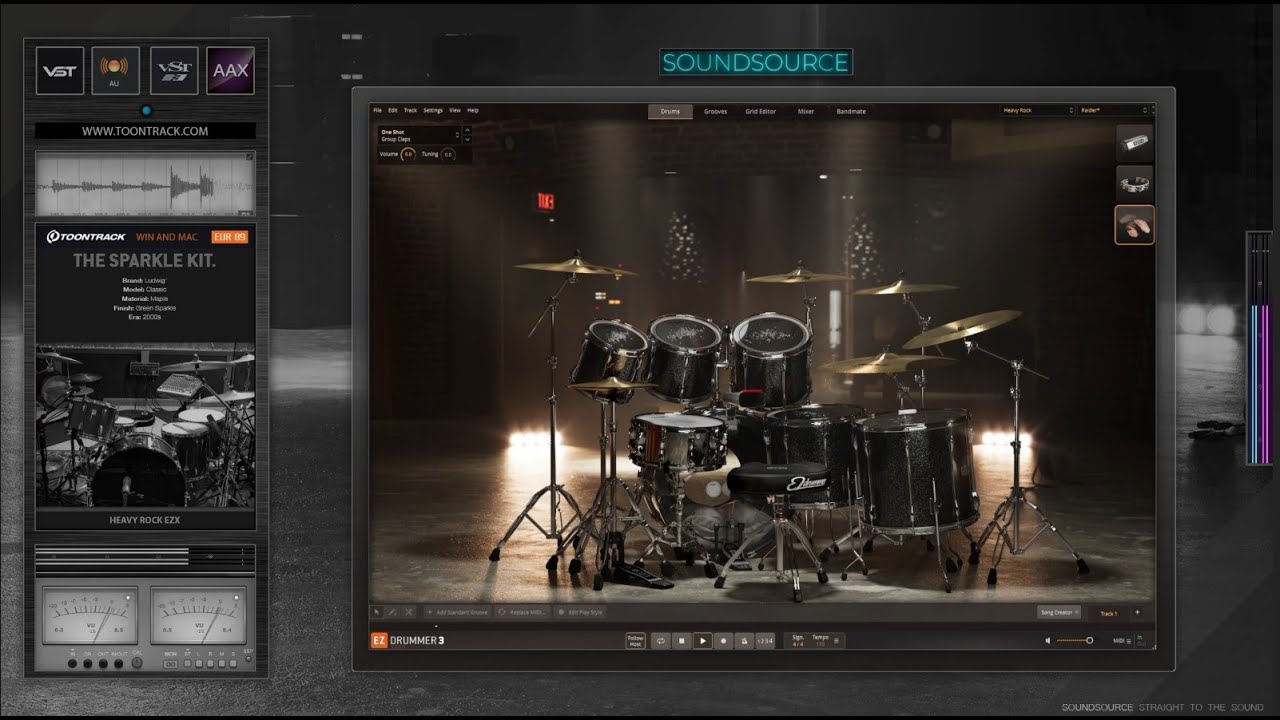1280x720 pixels.
Task: Open the Edit menu
Action: tap(393, 110)
